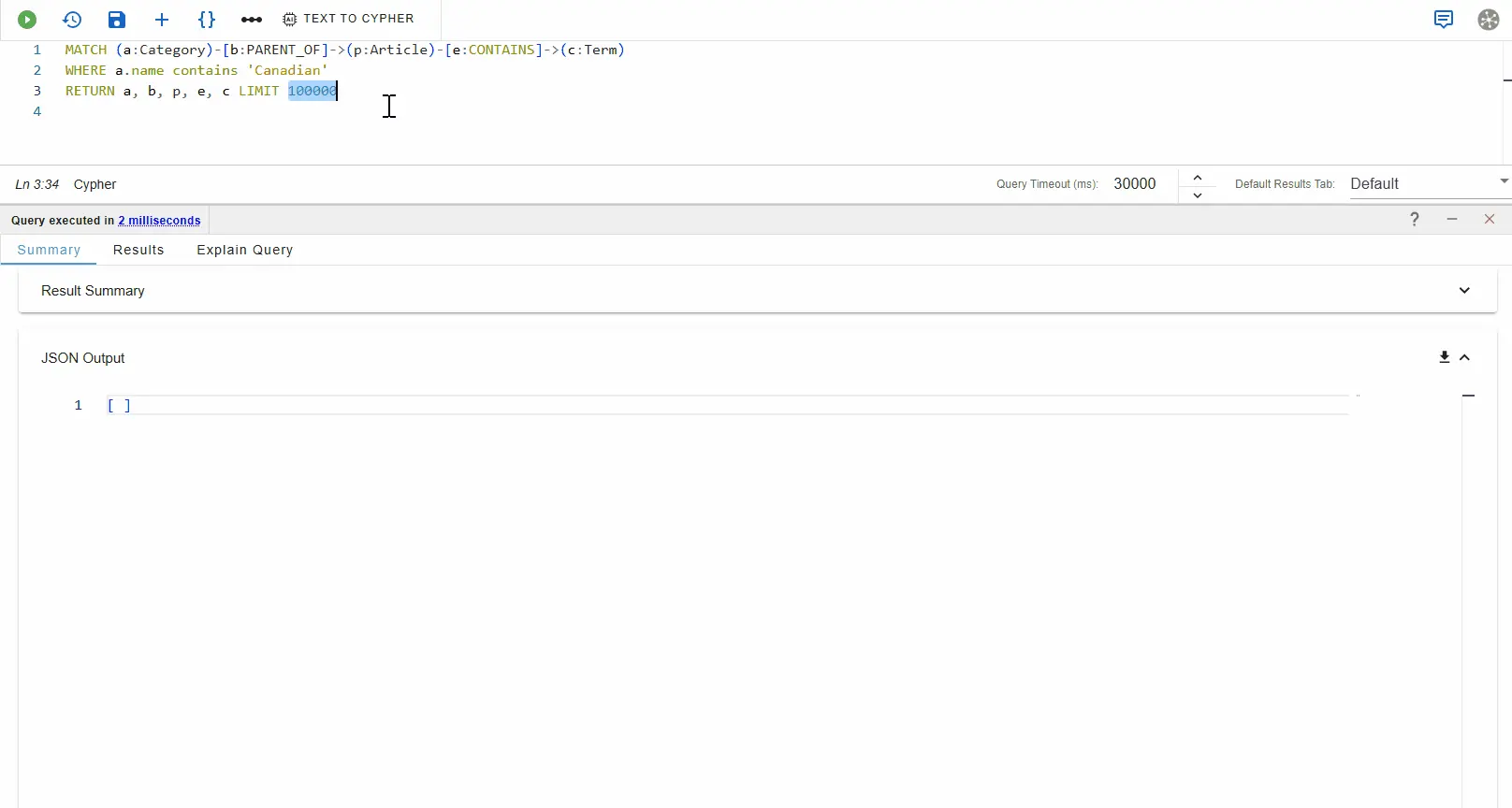Click the Result Summary heading
1512x808 pixels.
pos(93,291)
